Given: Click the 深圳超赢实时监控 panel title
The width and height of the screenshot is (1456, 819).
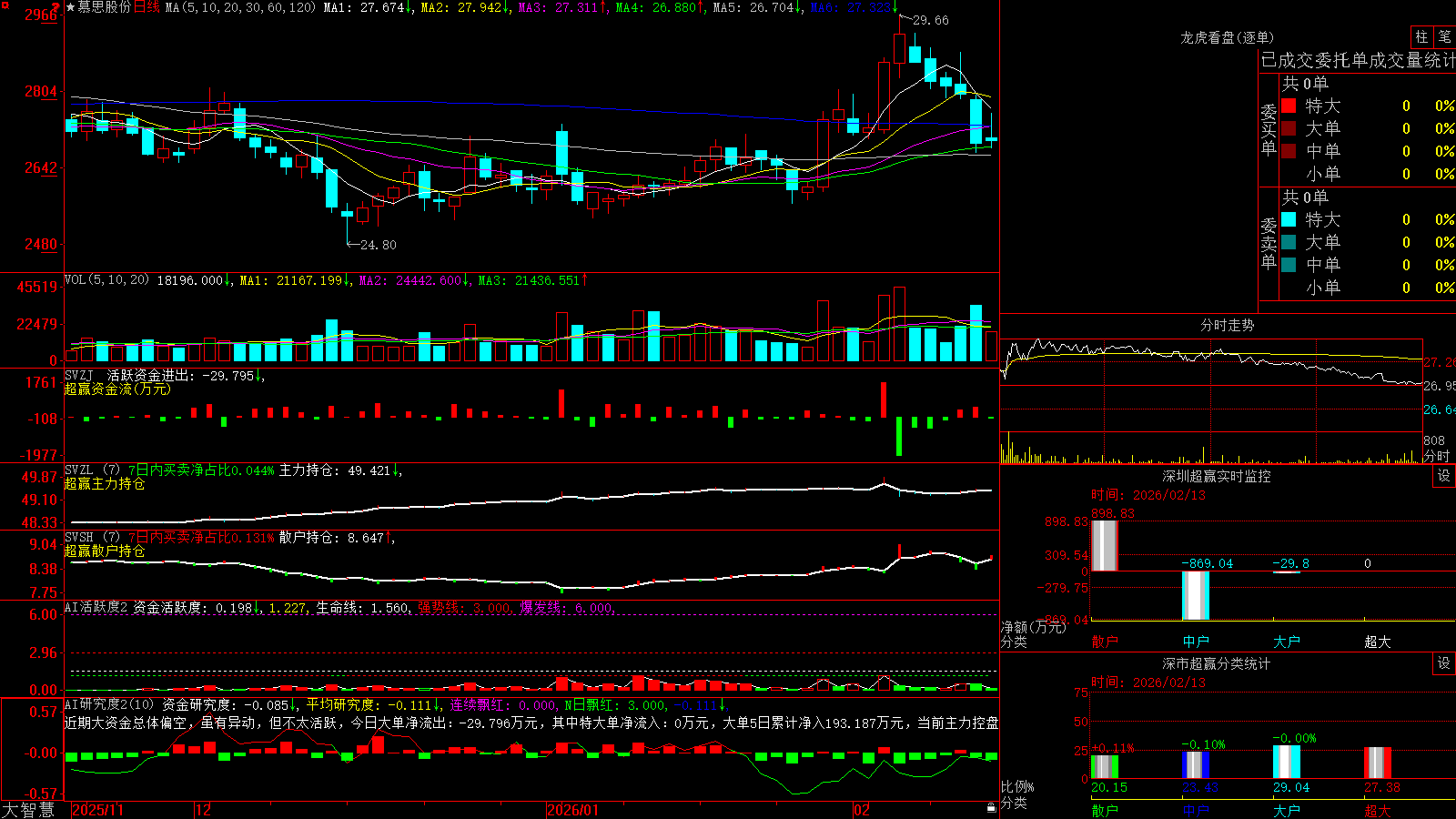Looking at the screenshot, I should point(1217,476).
